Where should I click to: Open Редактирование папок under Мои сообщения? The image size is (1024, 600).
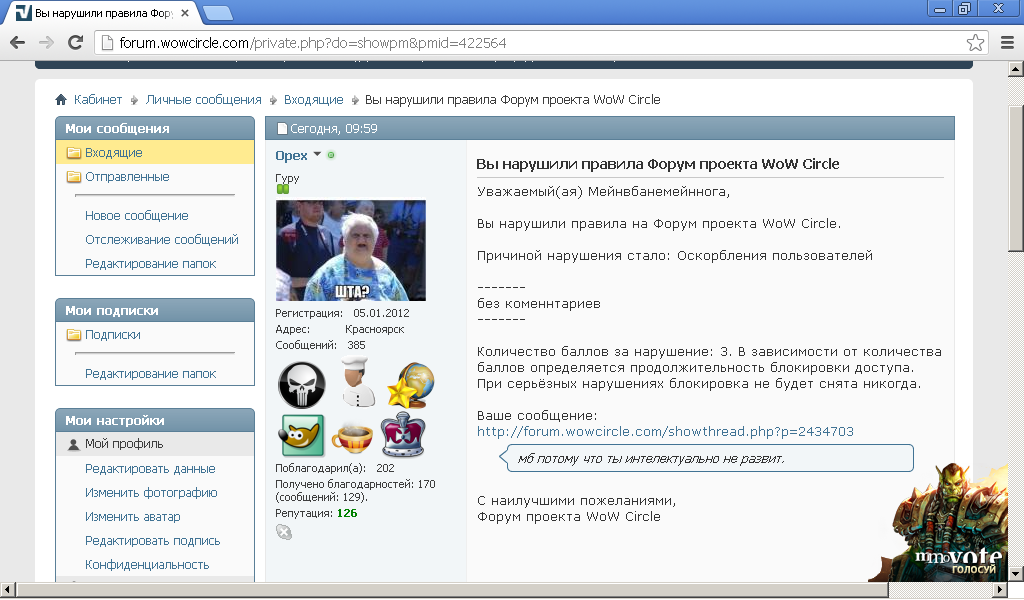point(150,264)
